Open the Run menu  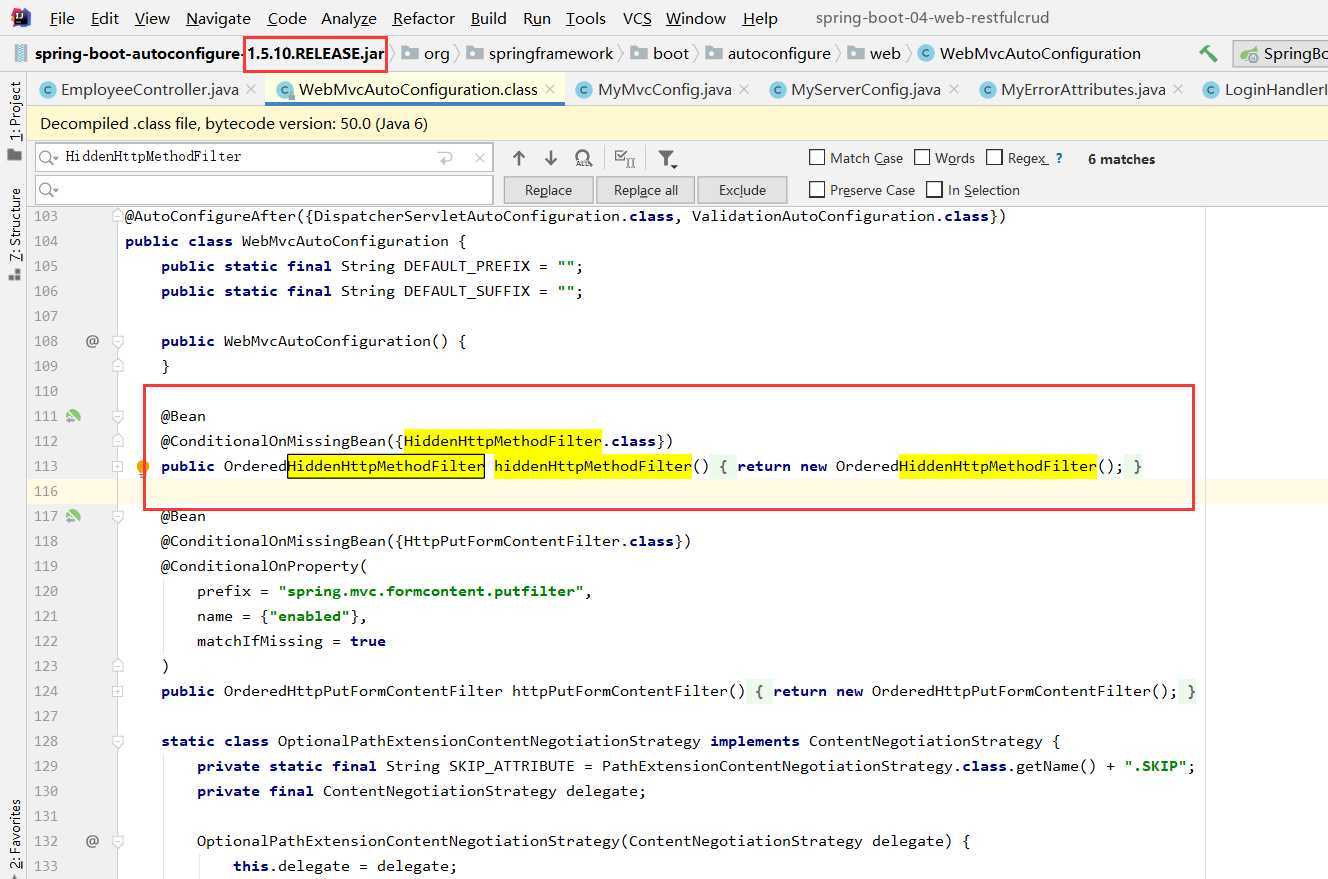(x=537, y=18)
